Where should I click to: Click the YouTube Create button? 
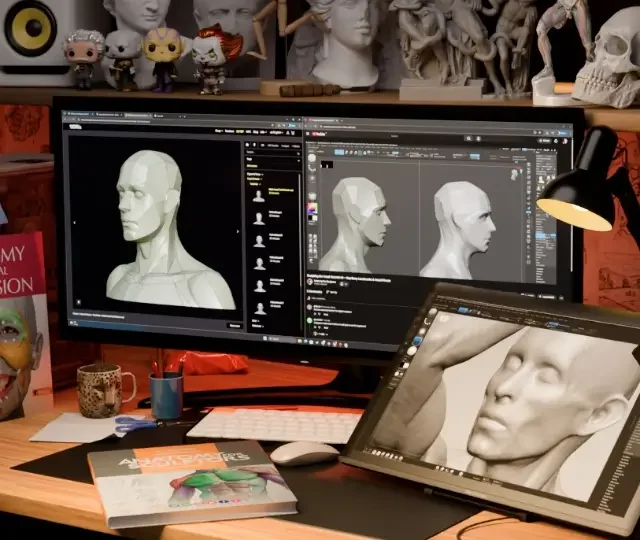pyautogui.click(x=544, y=141)
